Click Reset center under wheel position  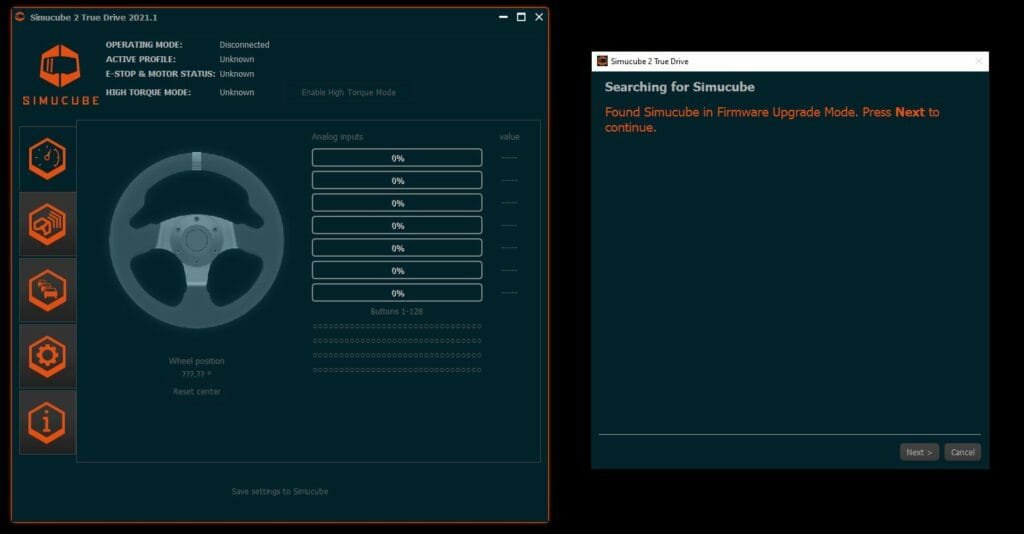[x=197, y=391]
